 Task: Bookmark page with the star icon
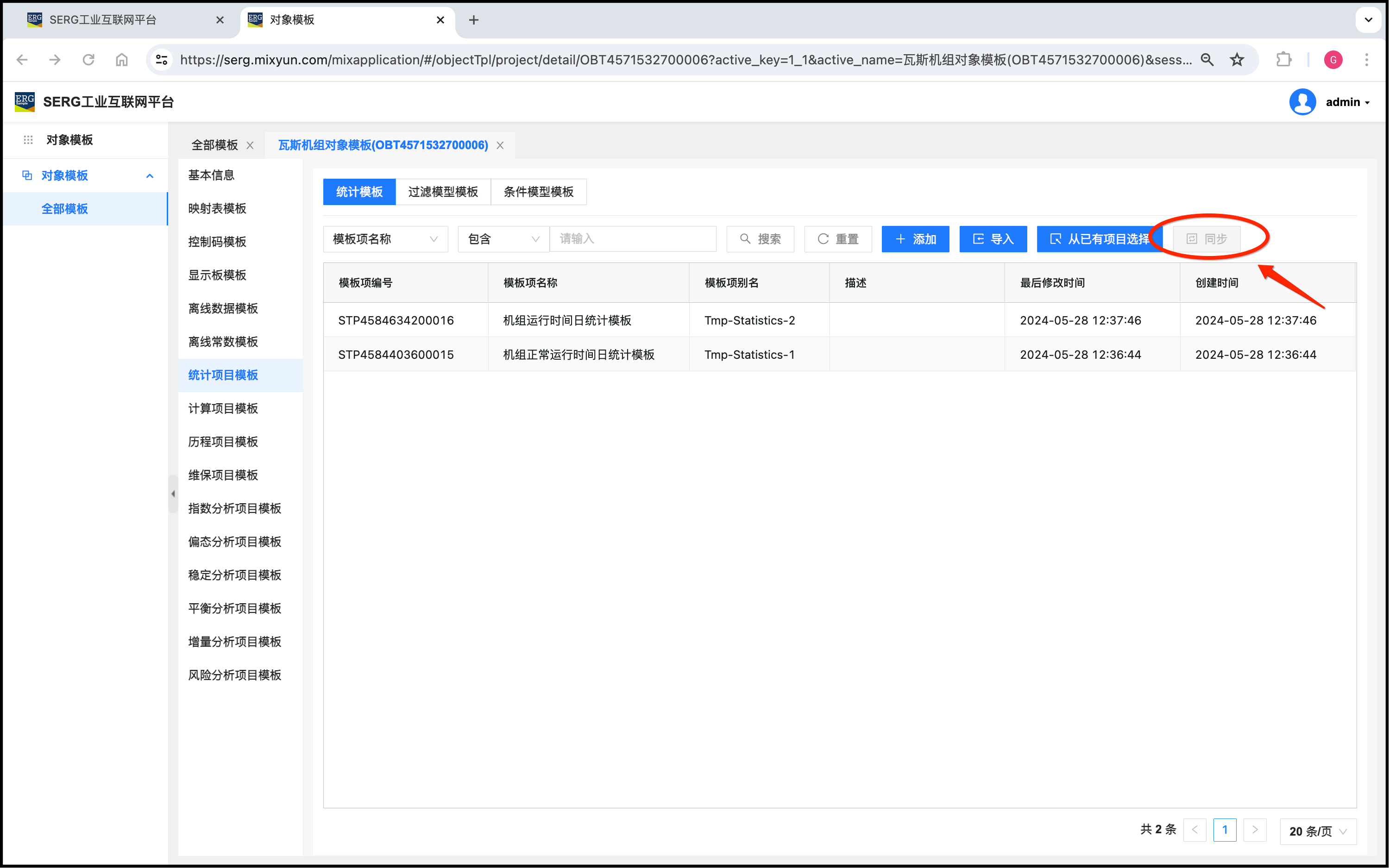pyautogui.click(x=1237, y=60)
